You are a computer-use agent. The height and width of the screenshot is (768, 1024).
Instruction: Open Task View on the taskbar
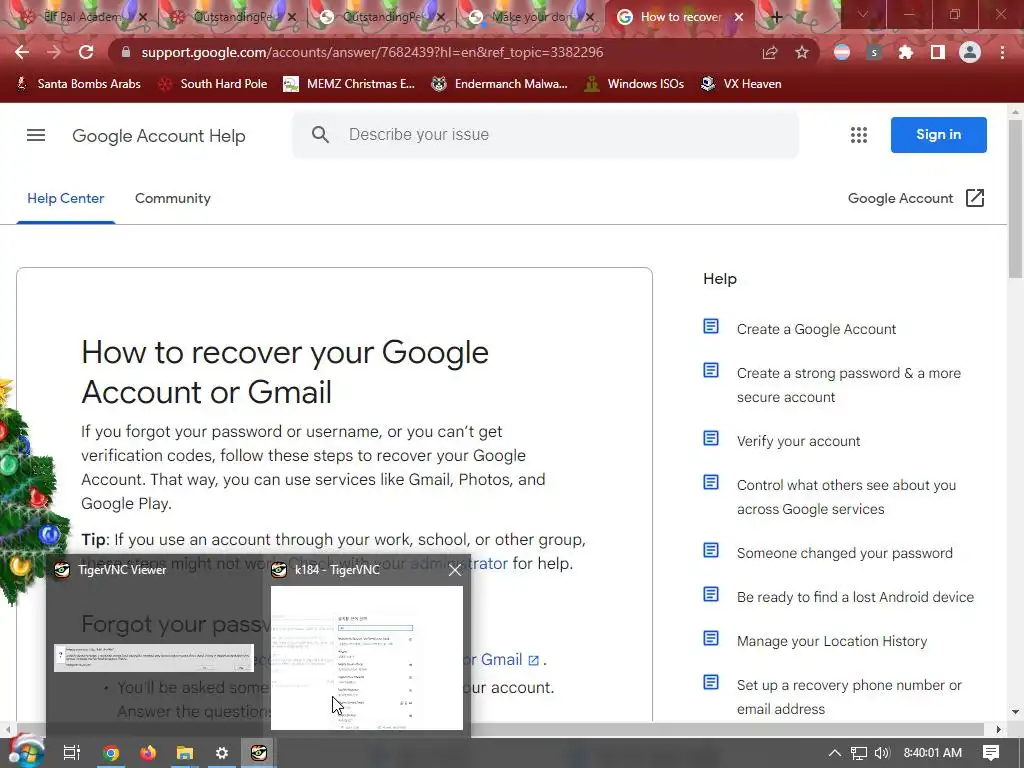point(71,753)
